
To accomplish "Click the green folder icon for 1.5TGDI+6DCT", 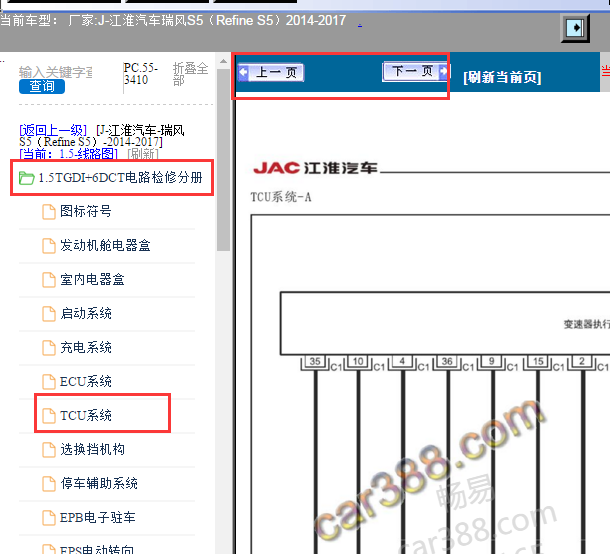I will pyautogui.click(x=27, y=178).
